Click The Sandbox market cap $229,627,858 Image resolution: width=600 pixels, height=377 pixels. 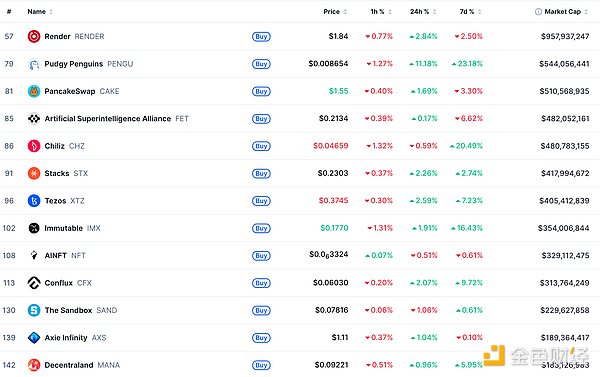pyautogui.click(x=564, y=310)
